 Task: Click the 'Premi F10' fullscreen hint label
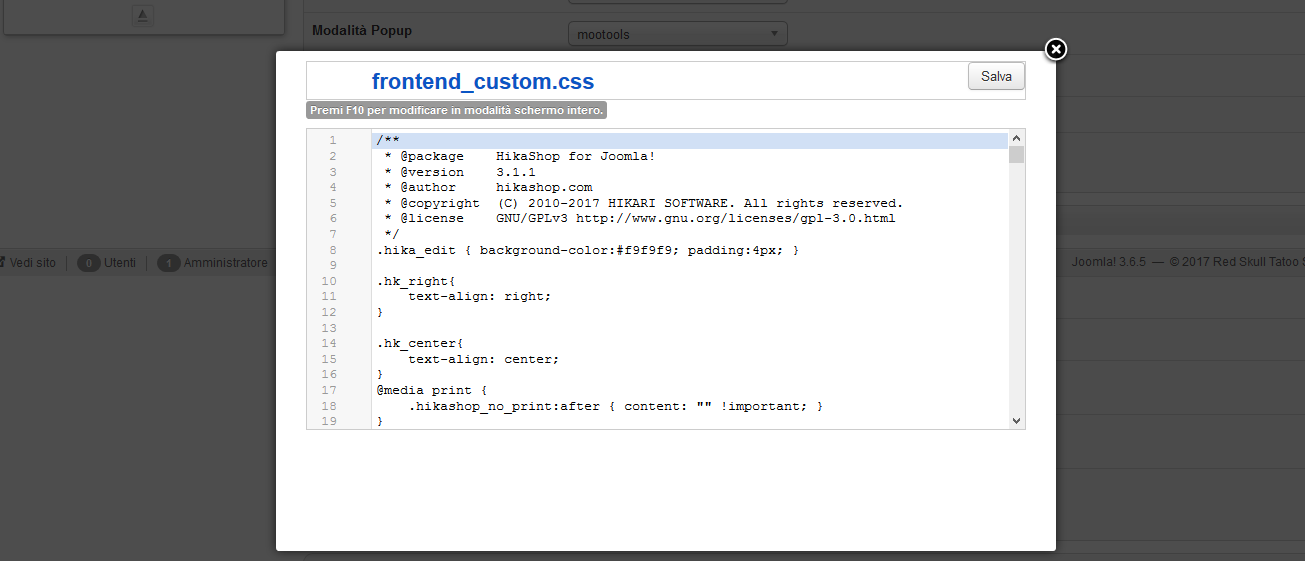coord(456,110)
